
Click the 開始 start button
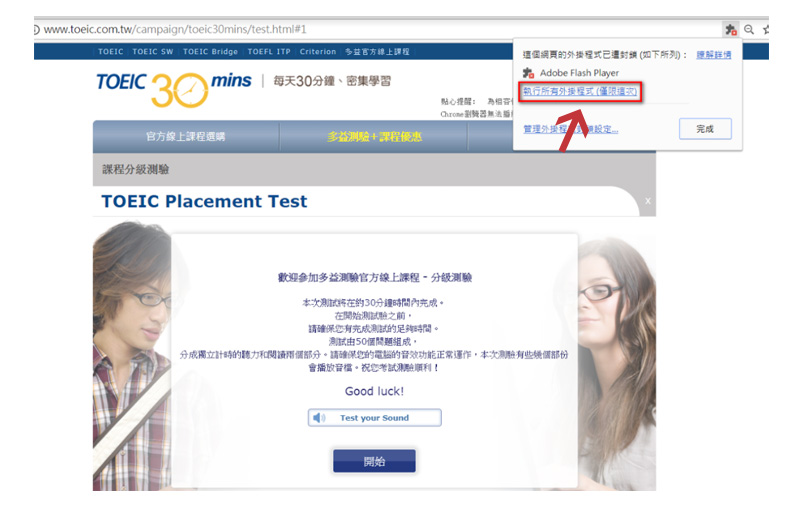pyautogui.click(x=374, y=461)
